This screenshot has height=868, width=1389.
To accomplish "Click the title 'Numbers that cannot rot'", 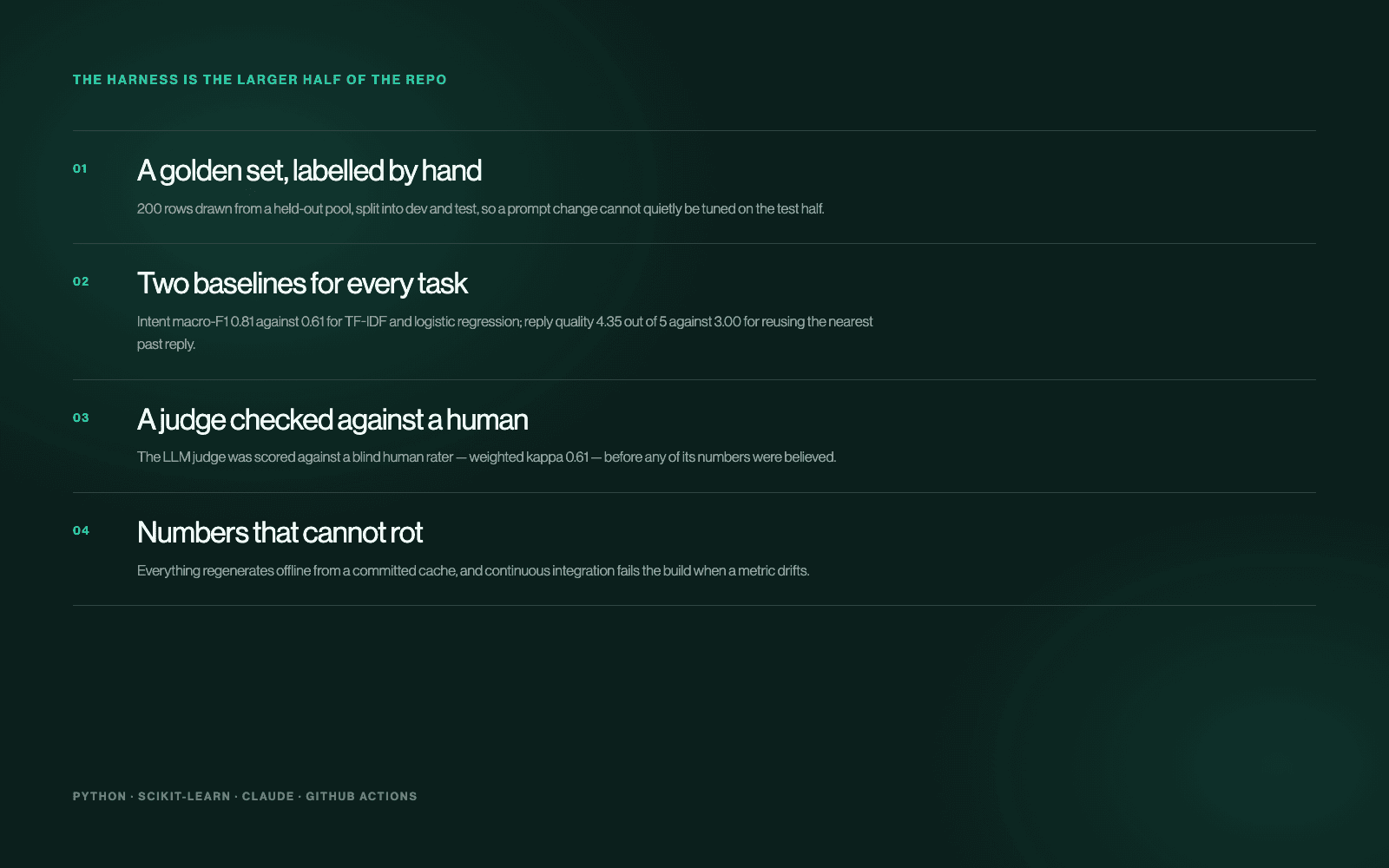I will 280,533.
